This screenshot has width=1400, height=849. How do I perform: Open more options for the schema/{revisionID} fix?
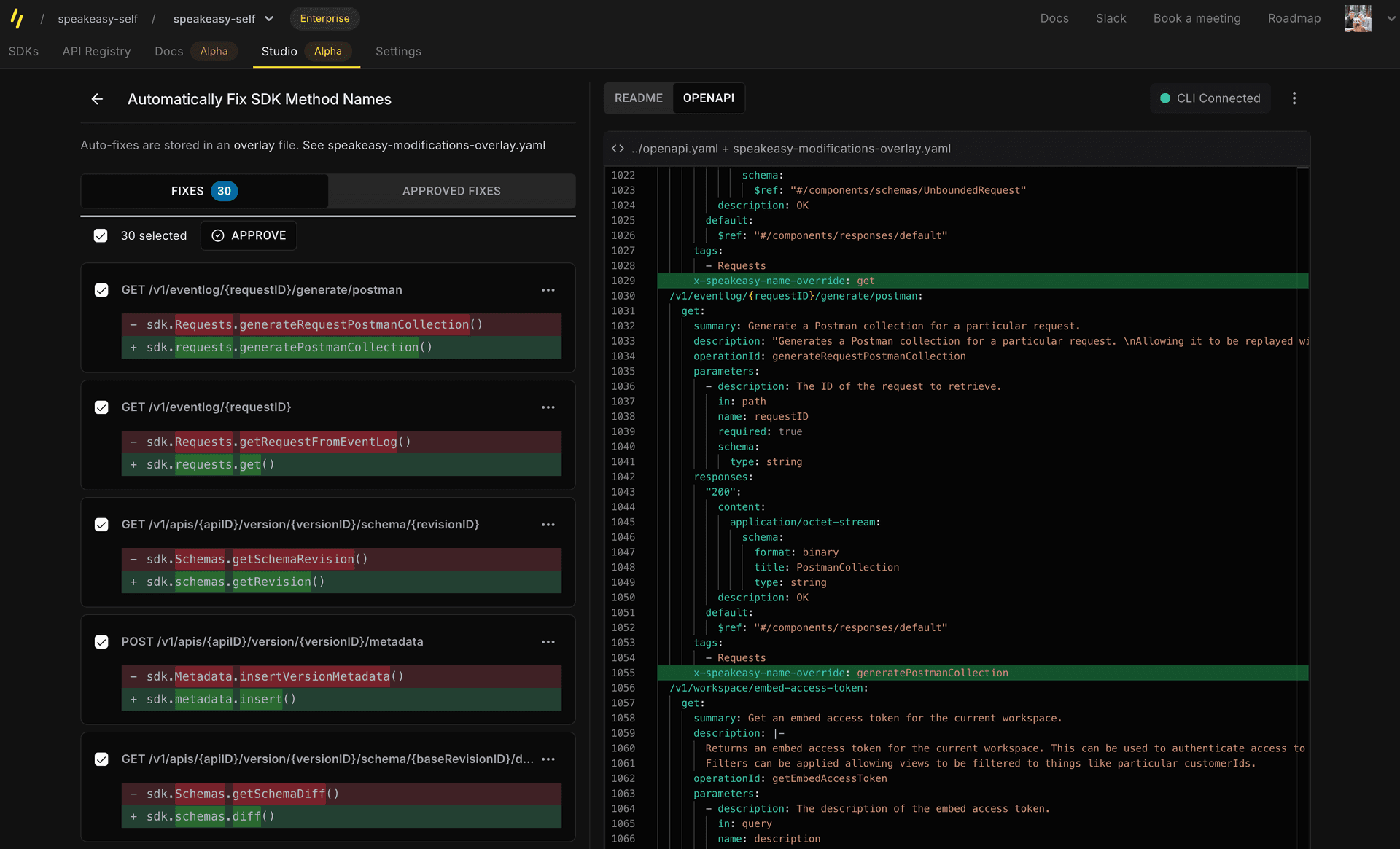pyautogui.click(x=548, y=525)
